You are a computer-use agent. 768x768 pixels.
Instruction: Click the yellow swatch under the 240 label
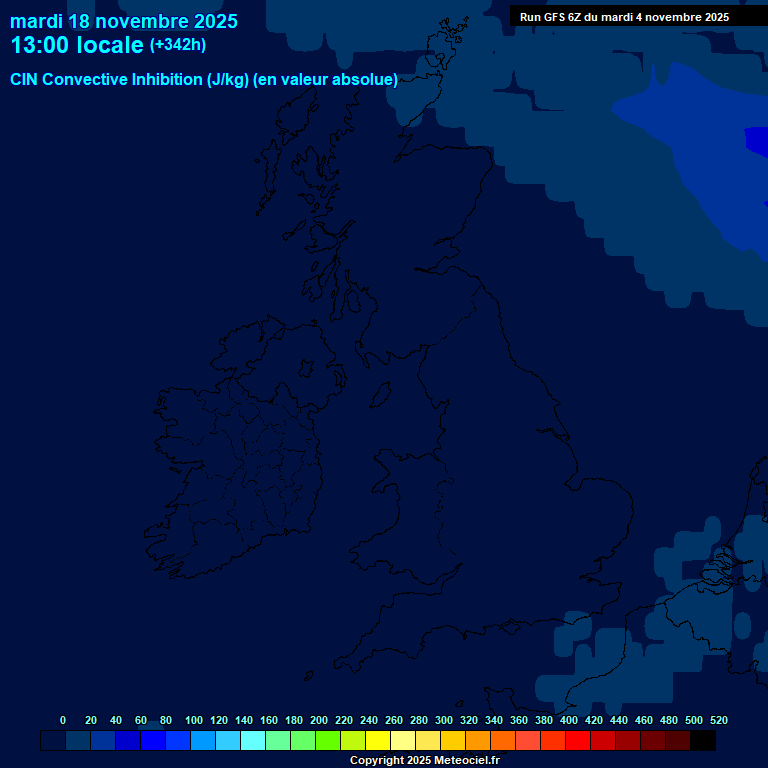pyautogui.click(x=378, y=741)
